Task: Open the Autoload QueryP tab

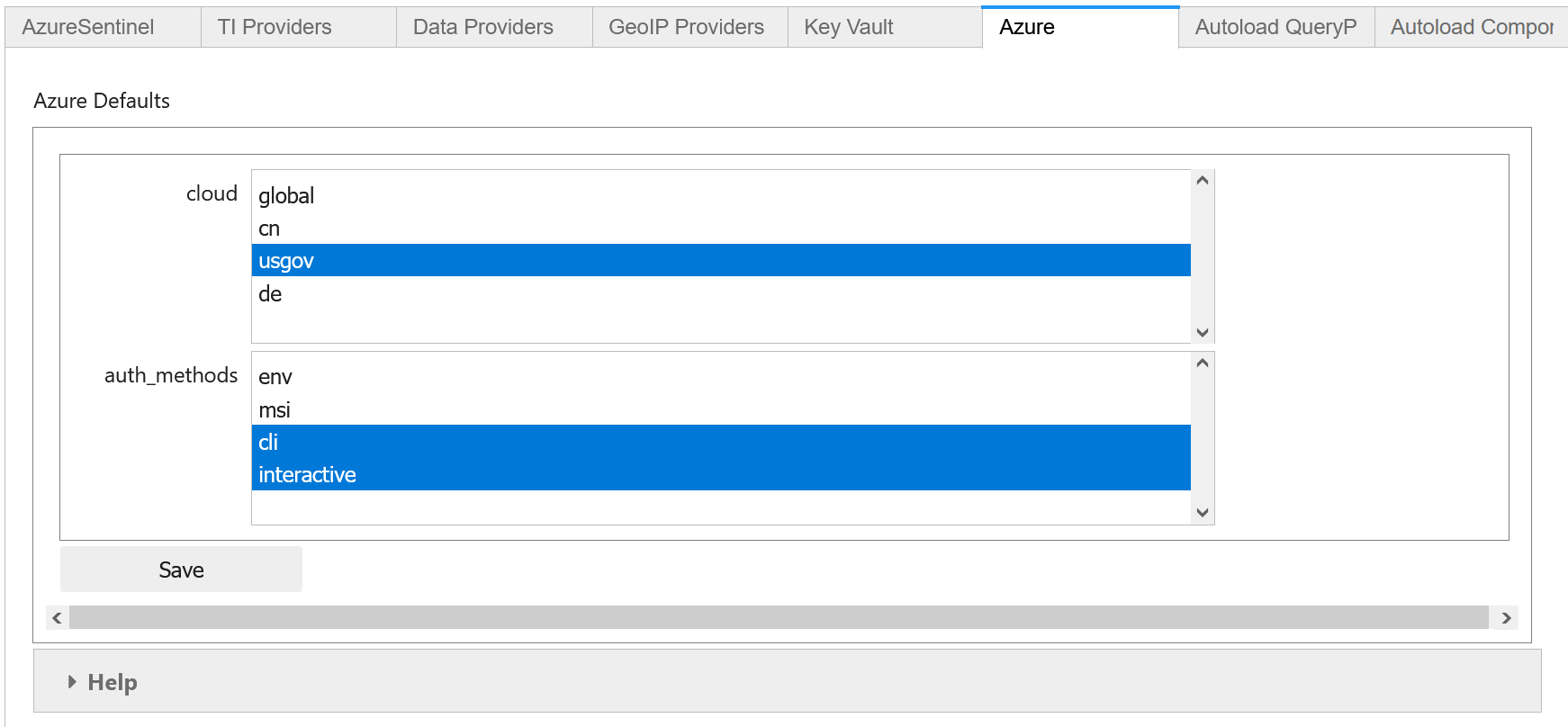Action: tap(1276, 27)
